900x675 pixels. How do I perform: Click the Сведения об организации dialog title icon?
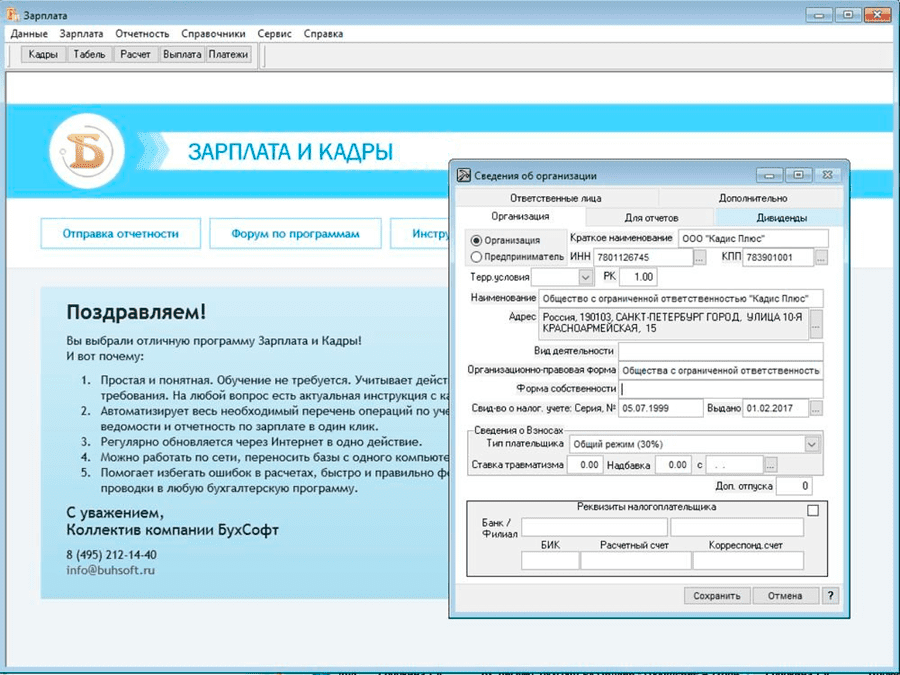[x=463, y=175]
